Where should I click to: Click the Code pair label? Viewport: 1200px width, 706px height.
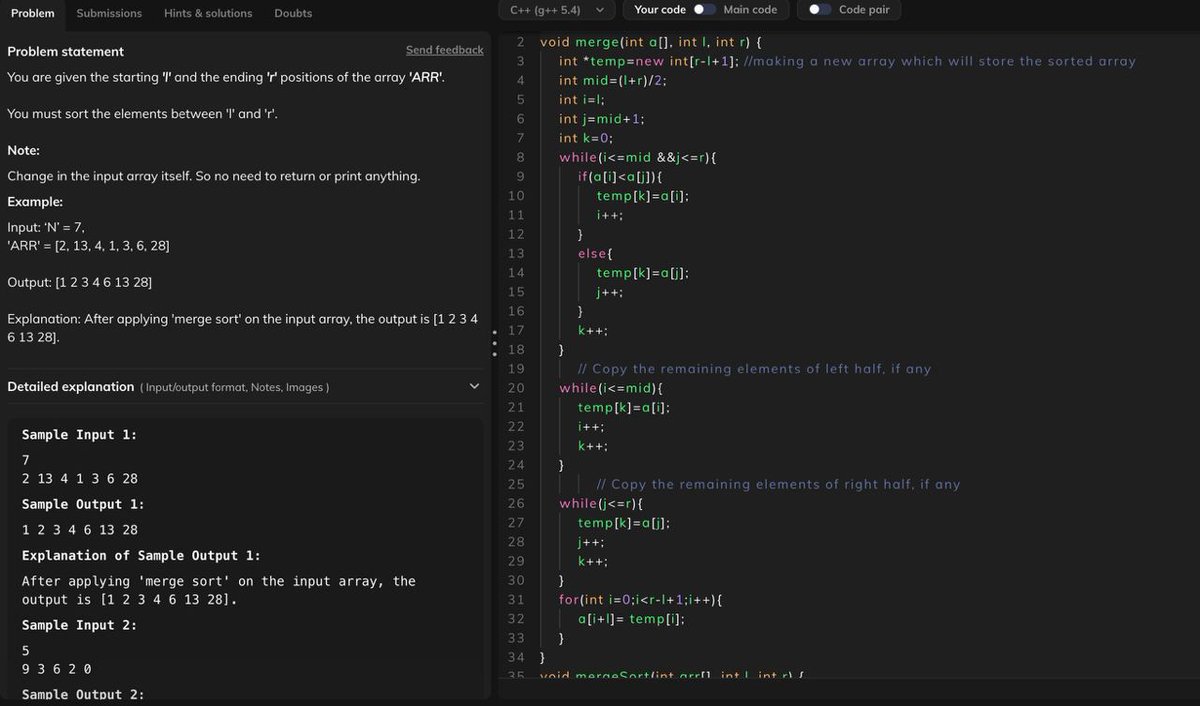(x=864, y=10)
